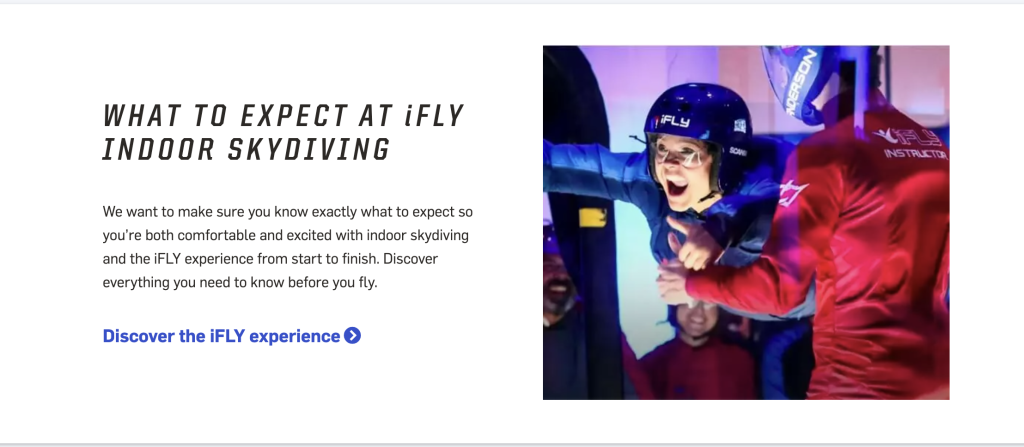Open the Discover the iFLY experience link
This screenshot has height=447, width=1024.
pyautogui.click(x=221, y=336)
